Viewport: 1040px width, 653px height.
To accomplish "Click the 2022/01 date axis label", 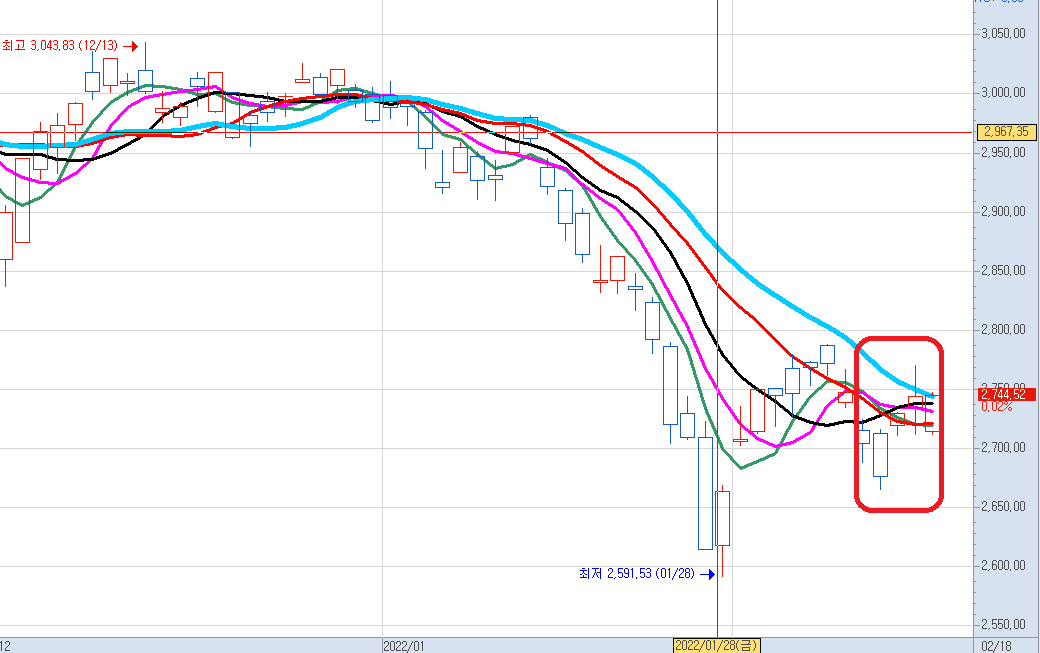I will (403, 646).
